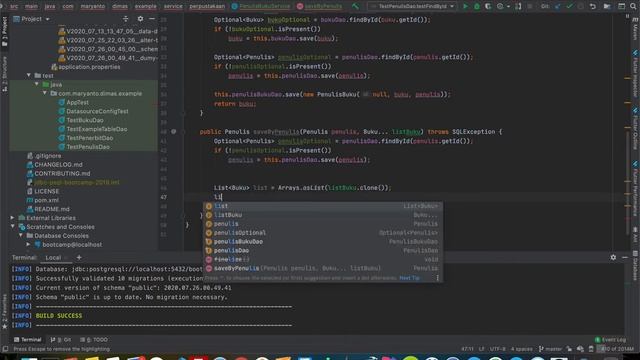Image resolution: width=640 pixels, height=360 pixels.
Task: Hide the Terminal panel with minus icon
Action: pos(625,257)
